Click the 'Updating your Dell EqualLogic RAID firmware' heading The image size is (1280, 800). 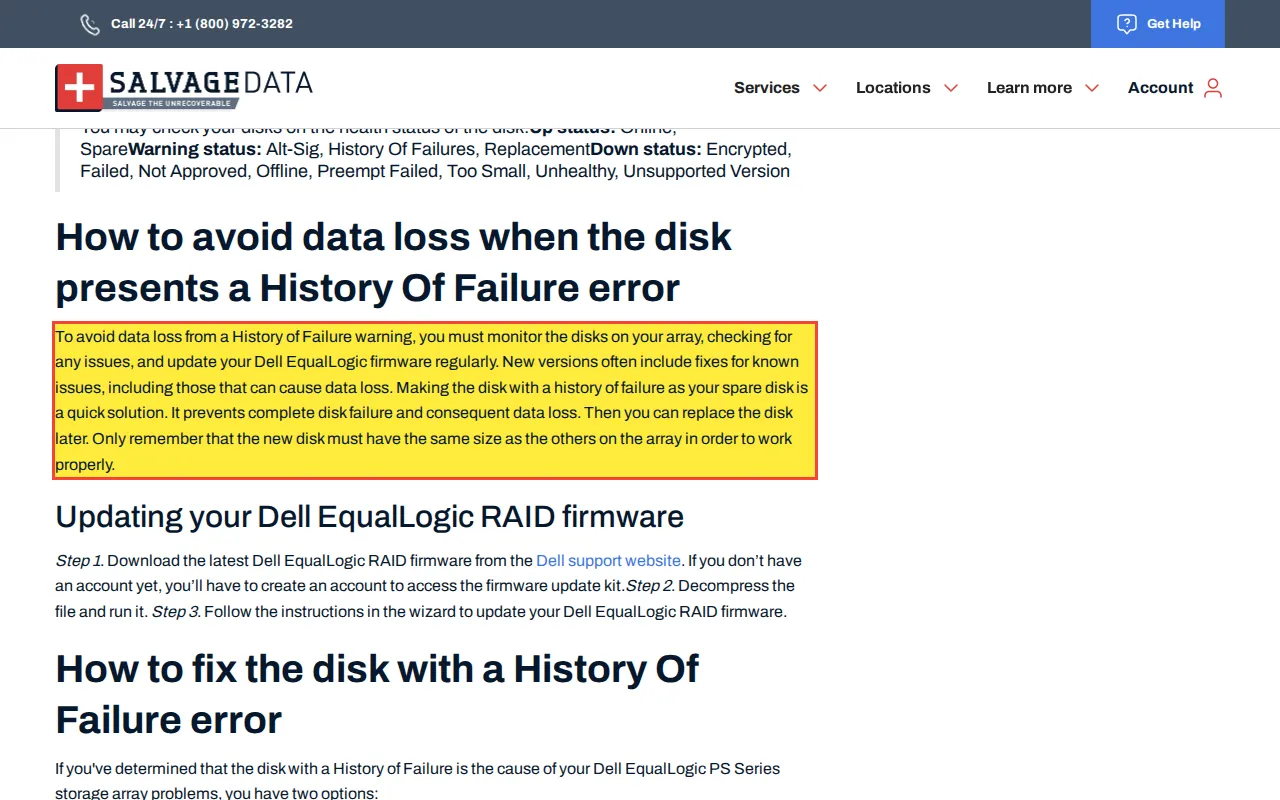[369, 516]
